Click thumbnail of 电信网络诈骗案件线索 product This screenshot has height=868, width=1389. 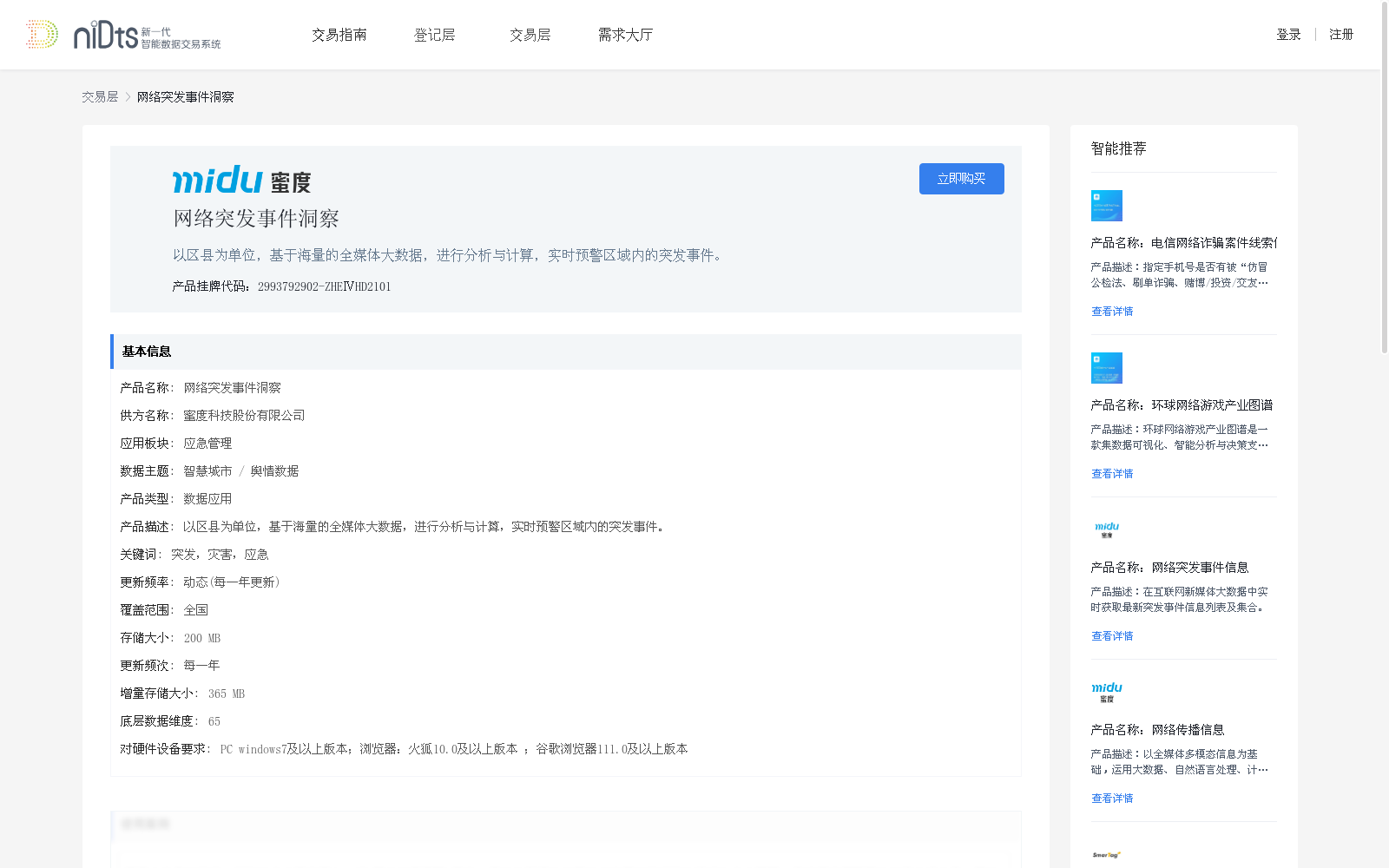[x=1107, y=206]
